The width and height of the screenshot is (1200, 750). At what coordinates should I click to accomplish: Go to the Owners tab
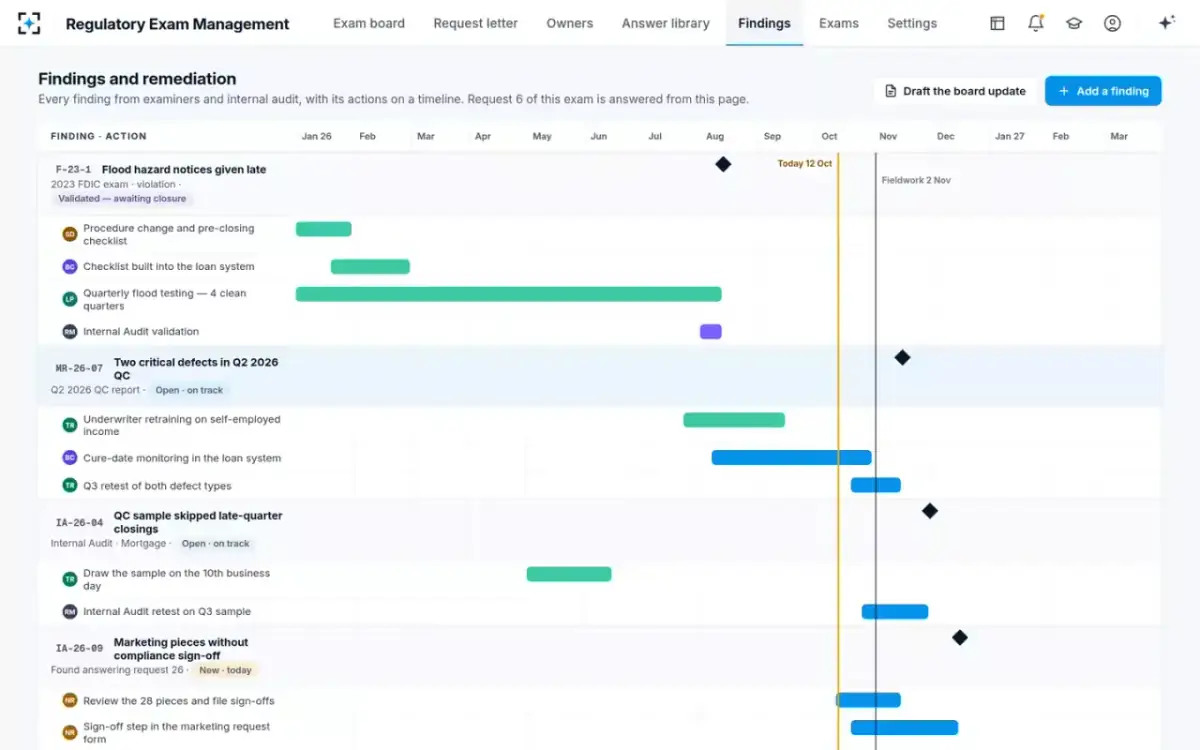click(570, 23)
